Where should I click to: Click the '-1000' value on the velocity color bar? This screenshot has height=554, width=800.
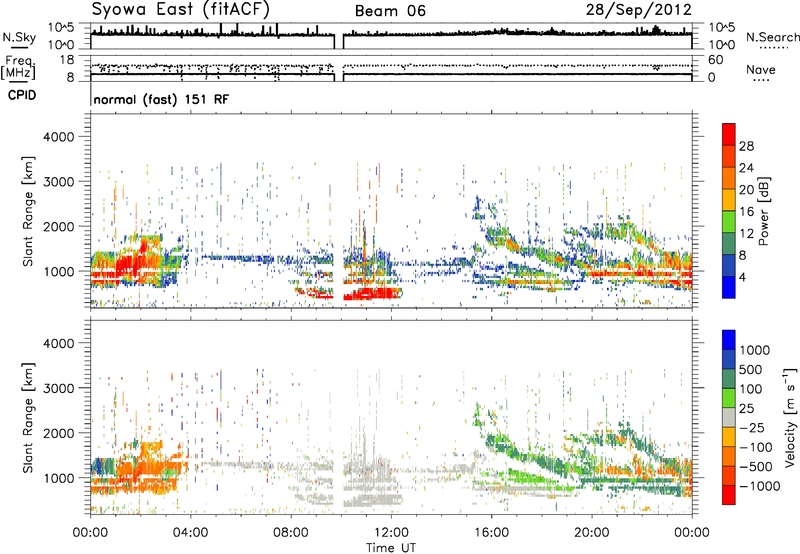tap(760, 486)
